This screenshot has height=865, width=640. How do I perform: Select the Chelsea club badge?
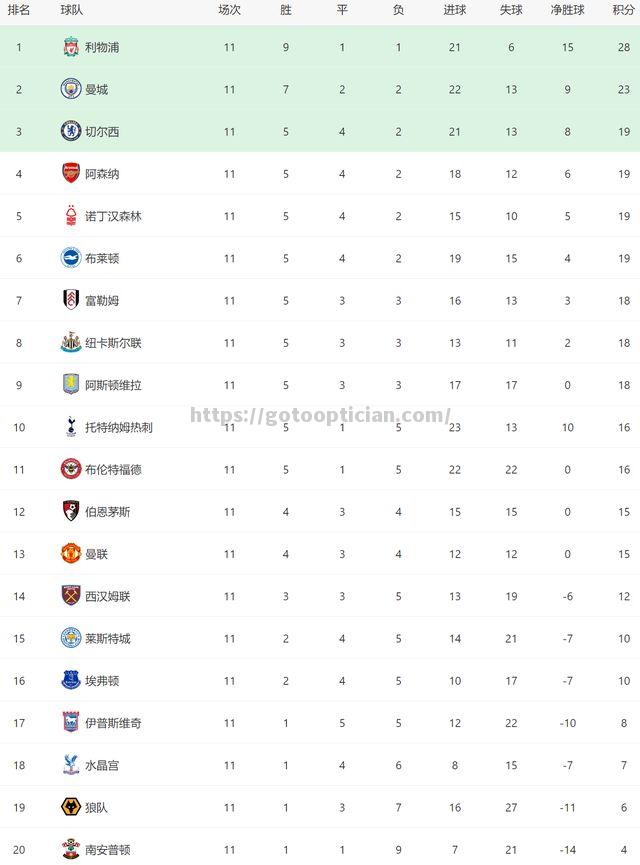click(71, 131)
